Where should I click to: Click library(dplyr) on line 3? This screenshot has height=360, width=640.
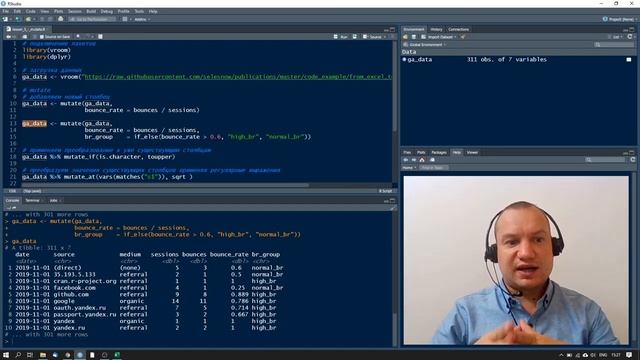[x=47, y=57]
